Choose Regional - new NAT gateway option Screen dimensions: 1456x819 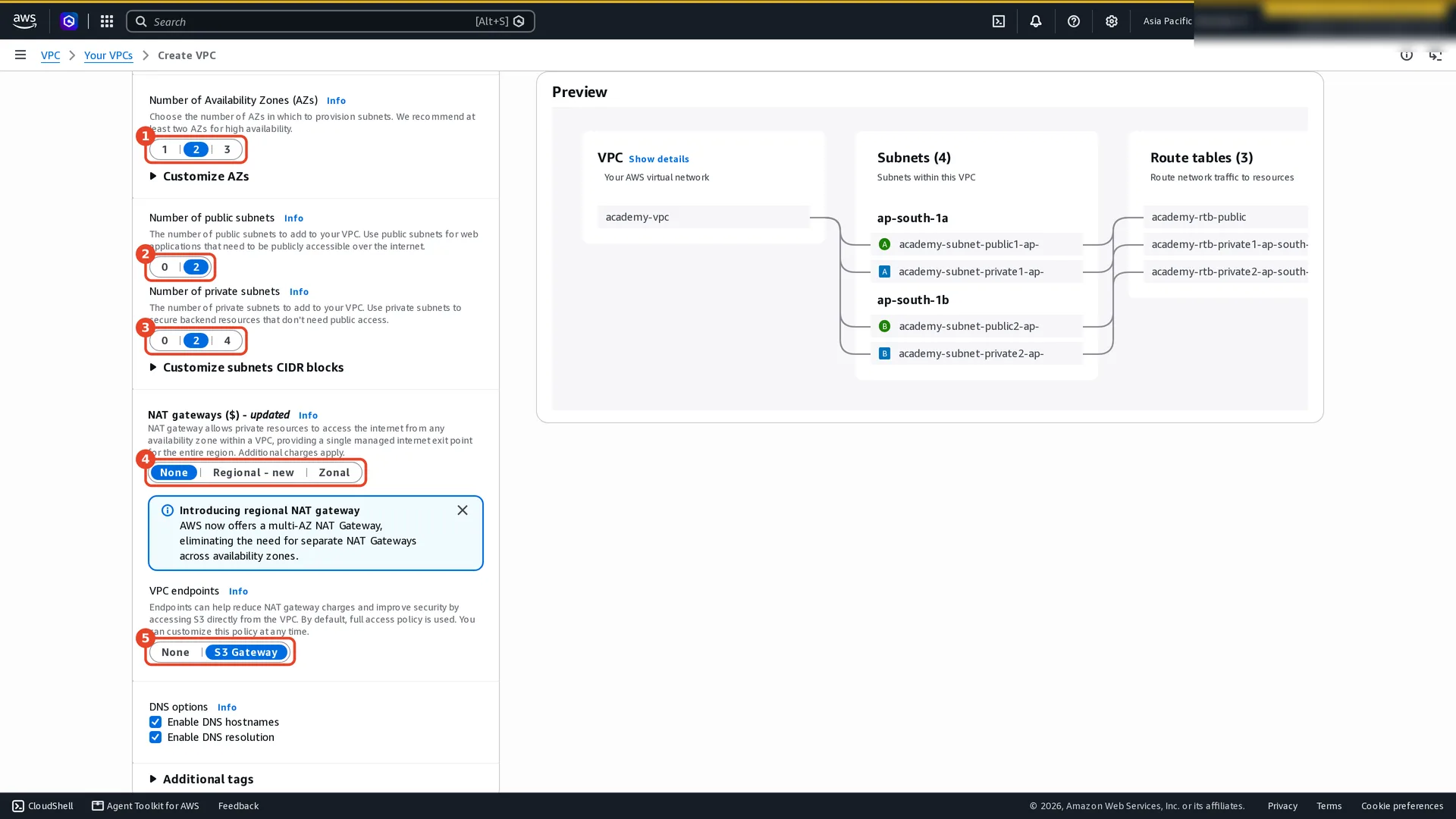[253, 472]
